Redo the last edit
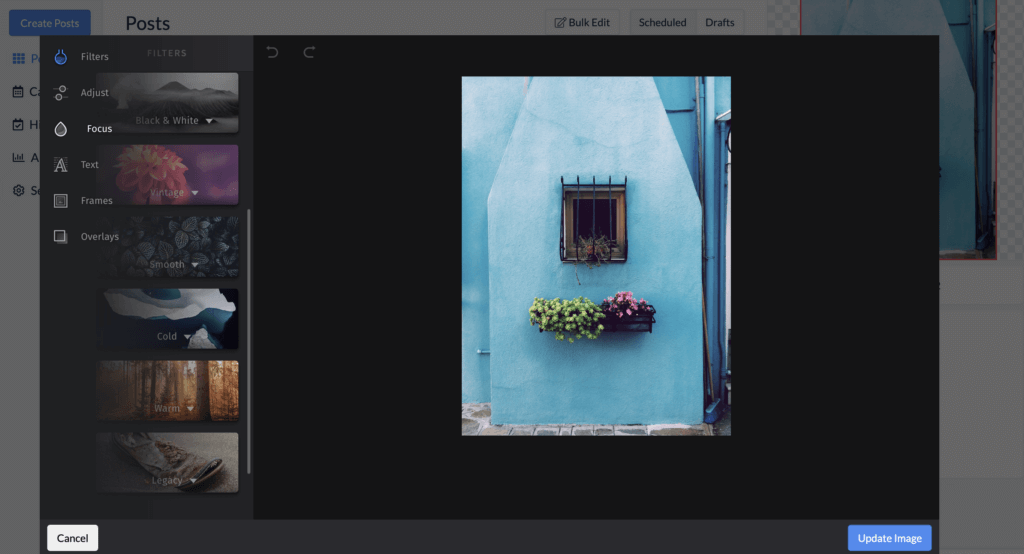 310,52
